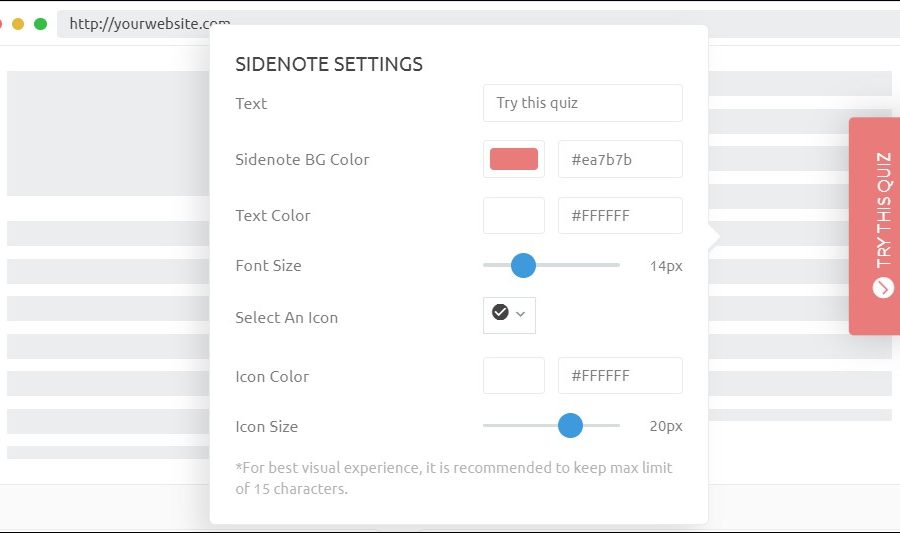Image resolution: width=900 pixels, height=533 pixels.
Task: Click the Icon Size slider track left end
Action: coord(488,425)
